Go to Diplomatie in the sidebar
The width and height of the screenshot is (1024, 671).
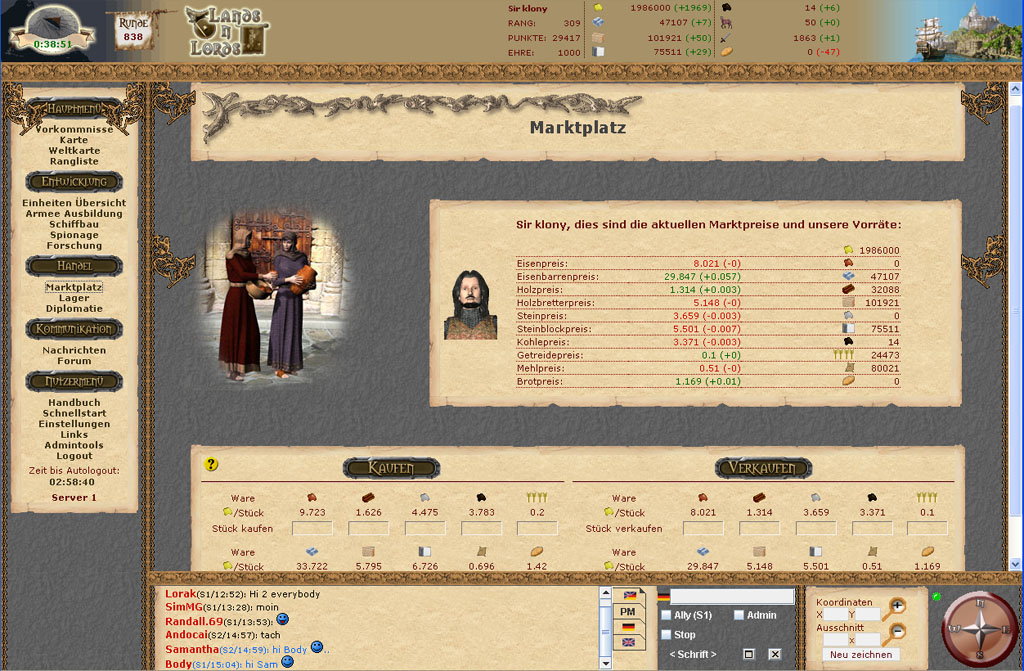coord(74,308)
